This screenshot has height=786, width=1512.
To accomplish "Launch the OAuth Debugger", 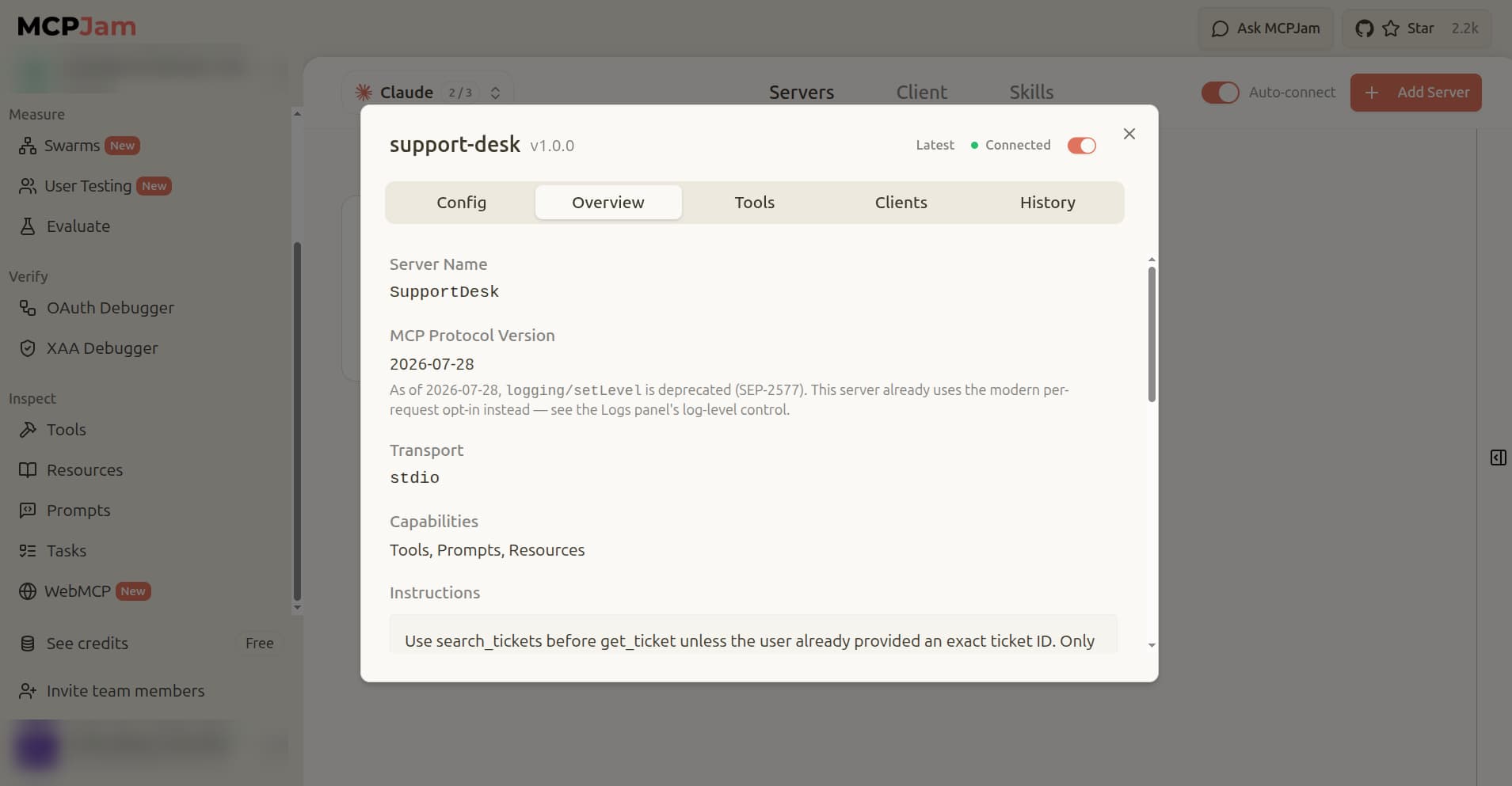I will tap(97, 308).
